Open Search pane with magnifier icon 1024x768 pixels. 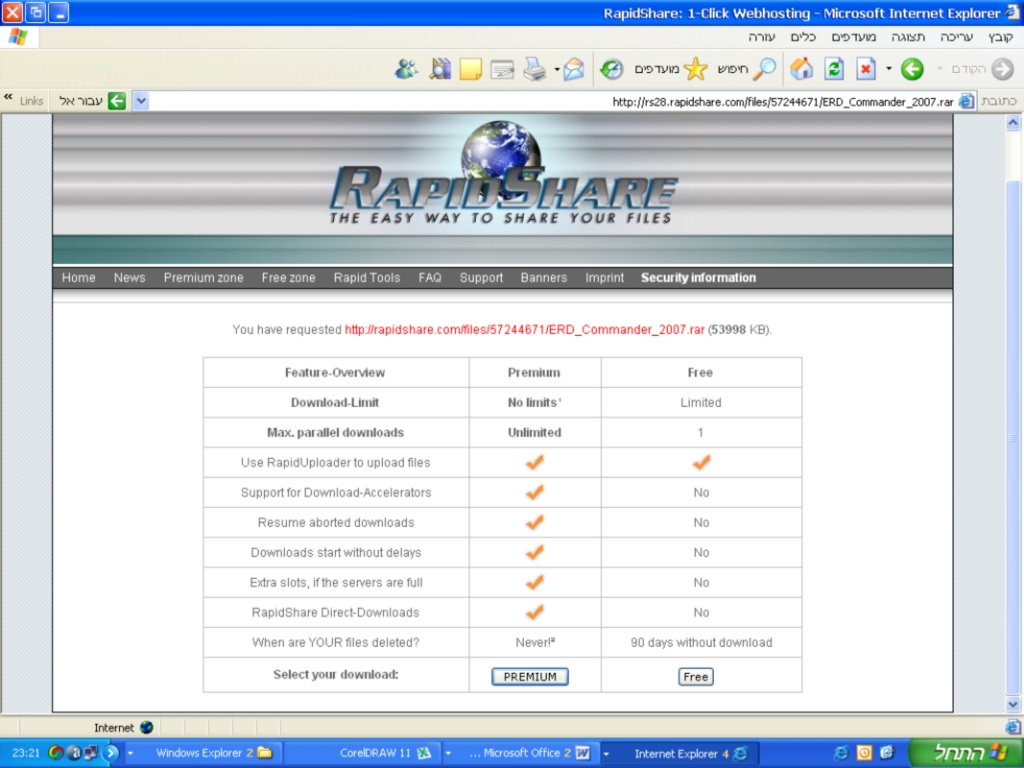(x=765, y=69)
